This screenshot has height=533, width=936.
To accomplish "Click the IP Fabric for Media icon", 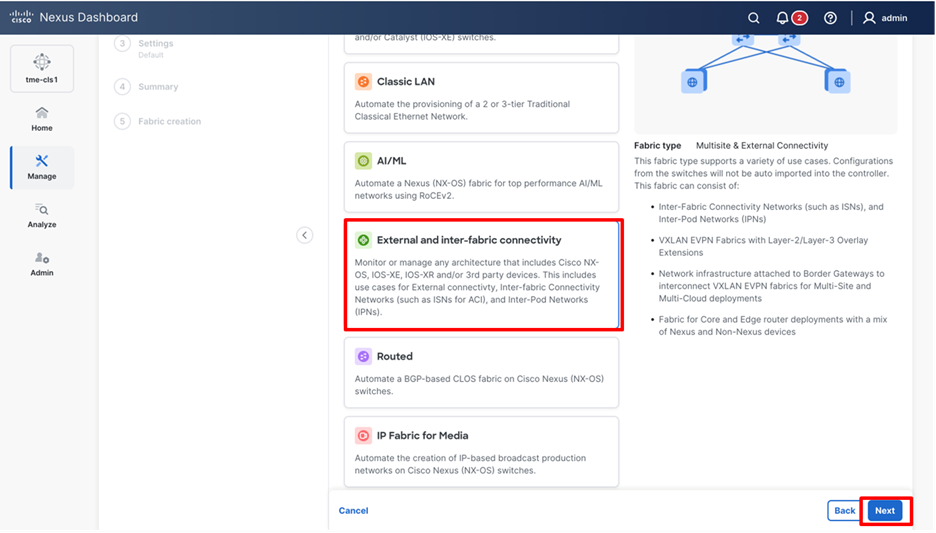I will point(363,436).
